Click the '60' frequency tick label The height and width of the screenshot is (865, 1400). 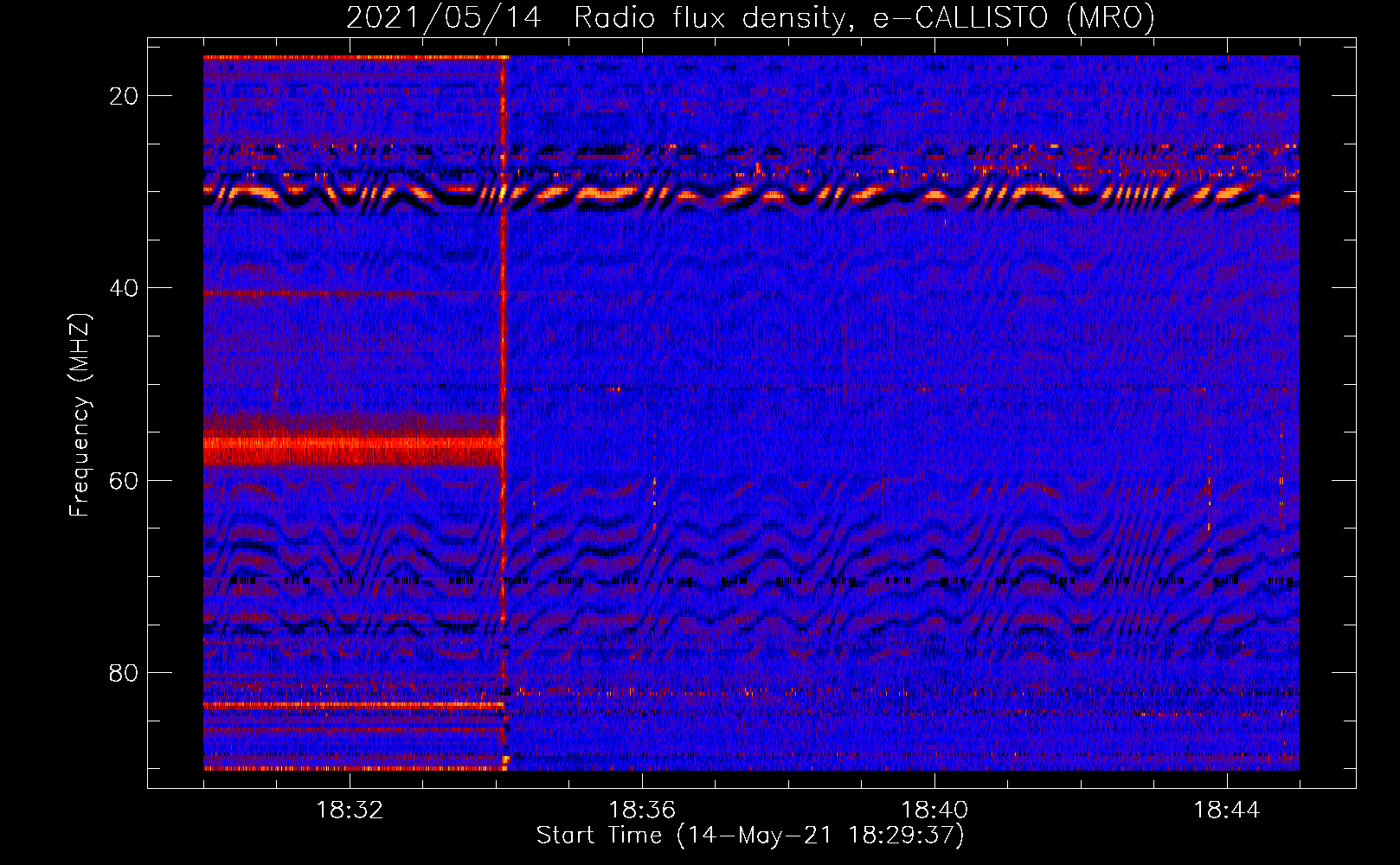[x=125, y=480]
